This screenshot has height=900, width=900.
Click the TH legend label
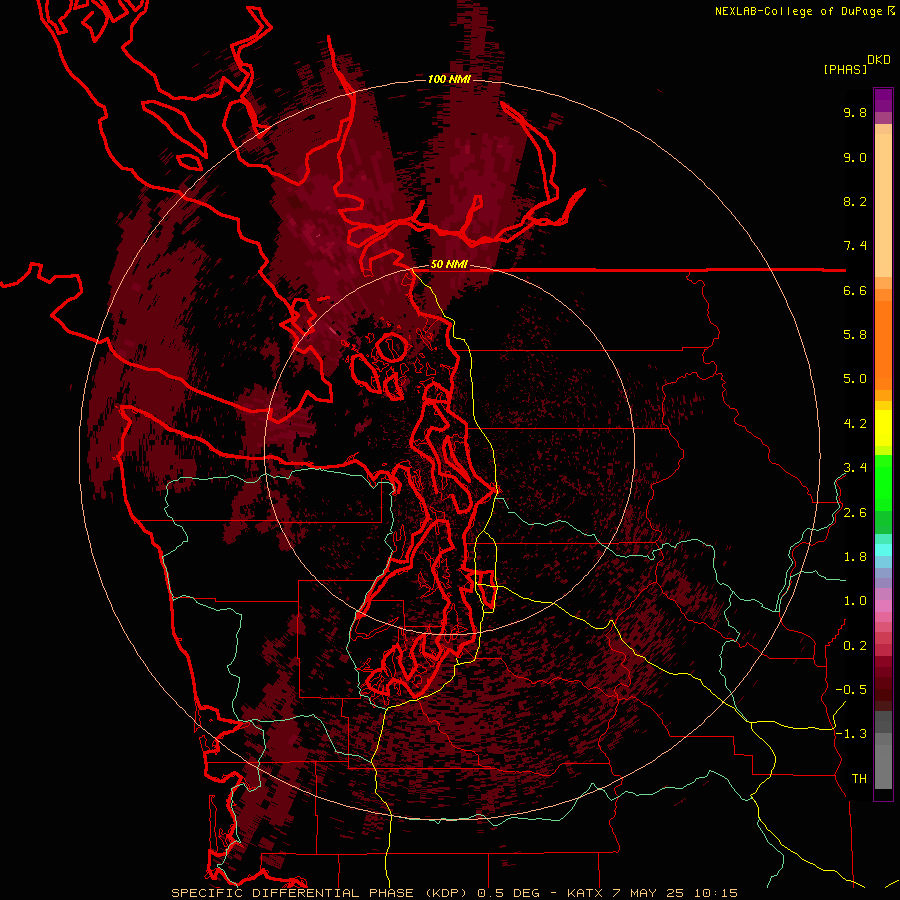pos(859,779)
